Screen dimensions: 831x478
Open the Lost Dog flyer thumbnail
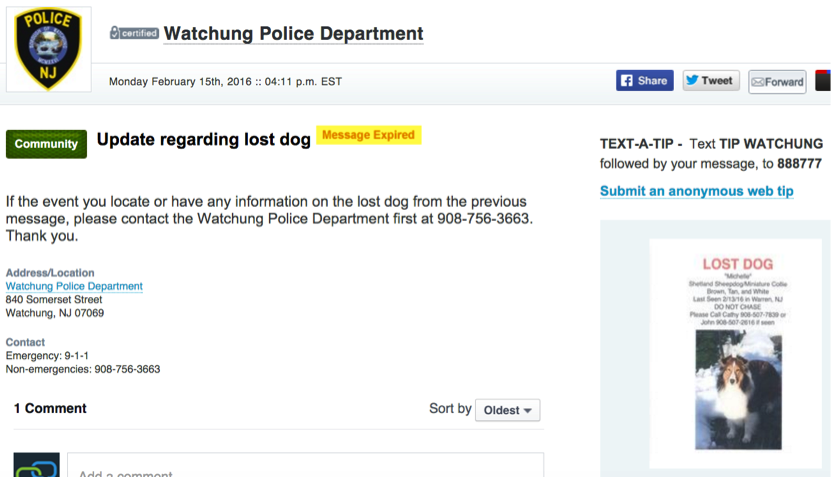click(736, 353)
